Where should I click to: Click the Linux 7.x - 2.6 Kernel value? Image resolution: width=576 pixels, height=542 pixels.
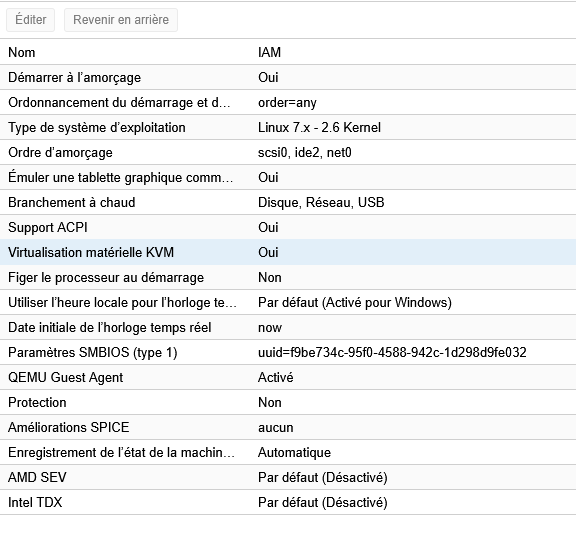point(319,128)
